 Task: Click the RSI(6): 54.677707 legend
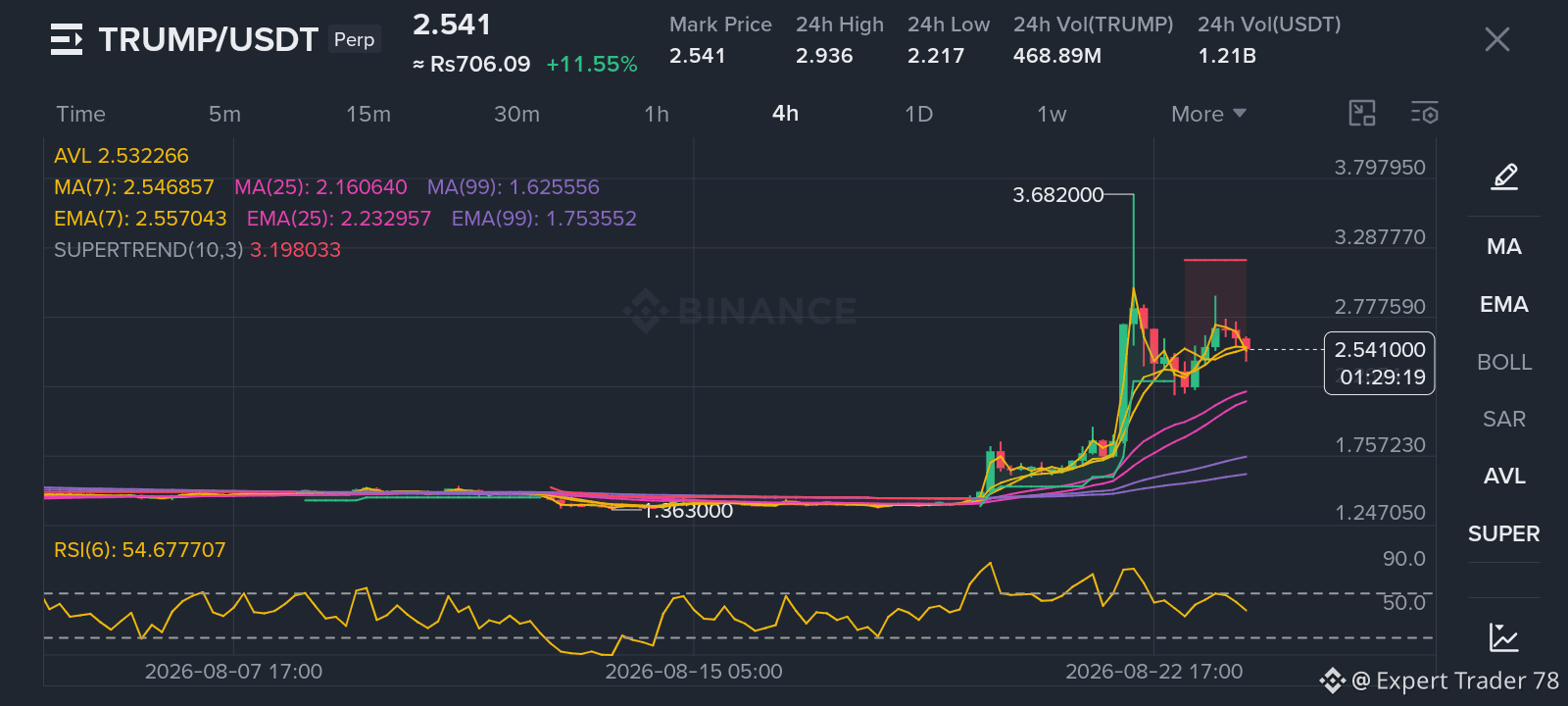(x=140, y=550)
